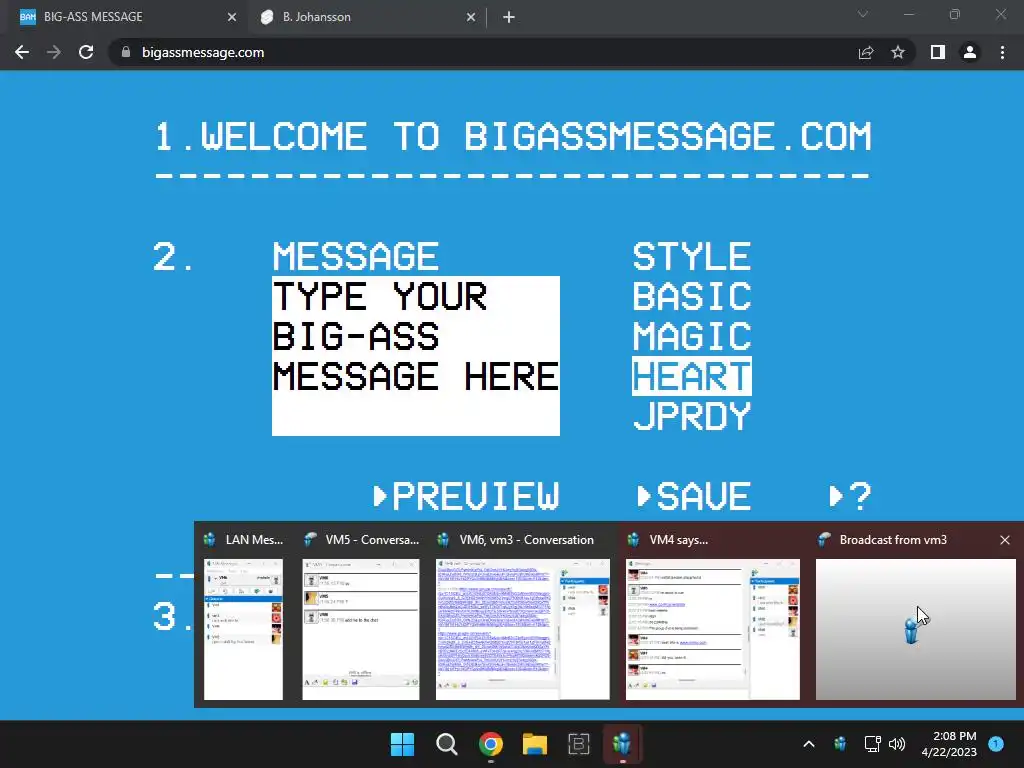
Task: Switch to the B. Johansson tab
Action: [x=367, y=18]
